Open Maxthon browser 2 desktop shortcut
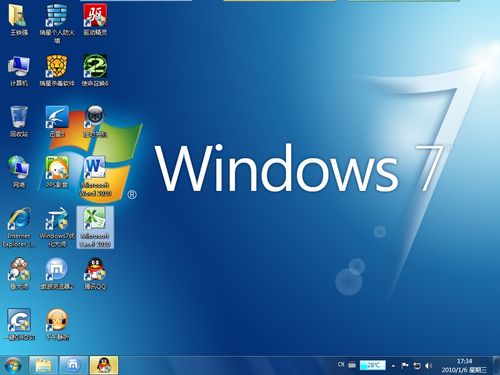This screenshot has width=500, height=375. (57, 274)
